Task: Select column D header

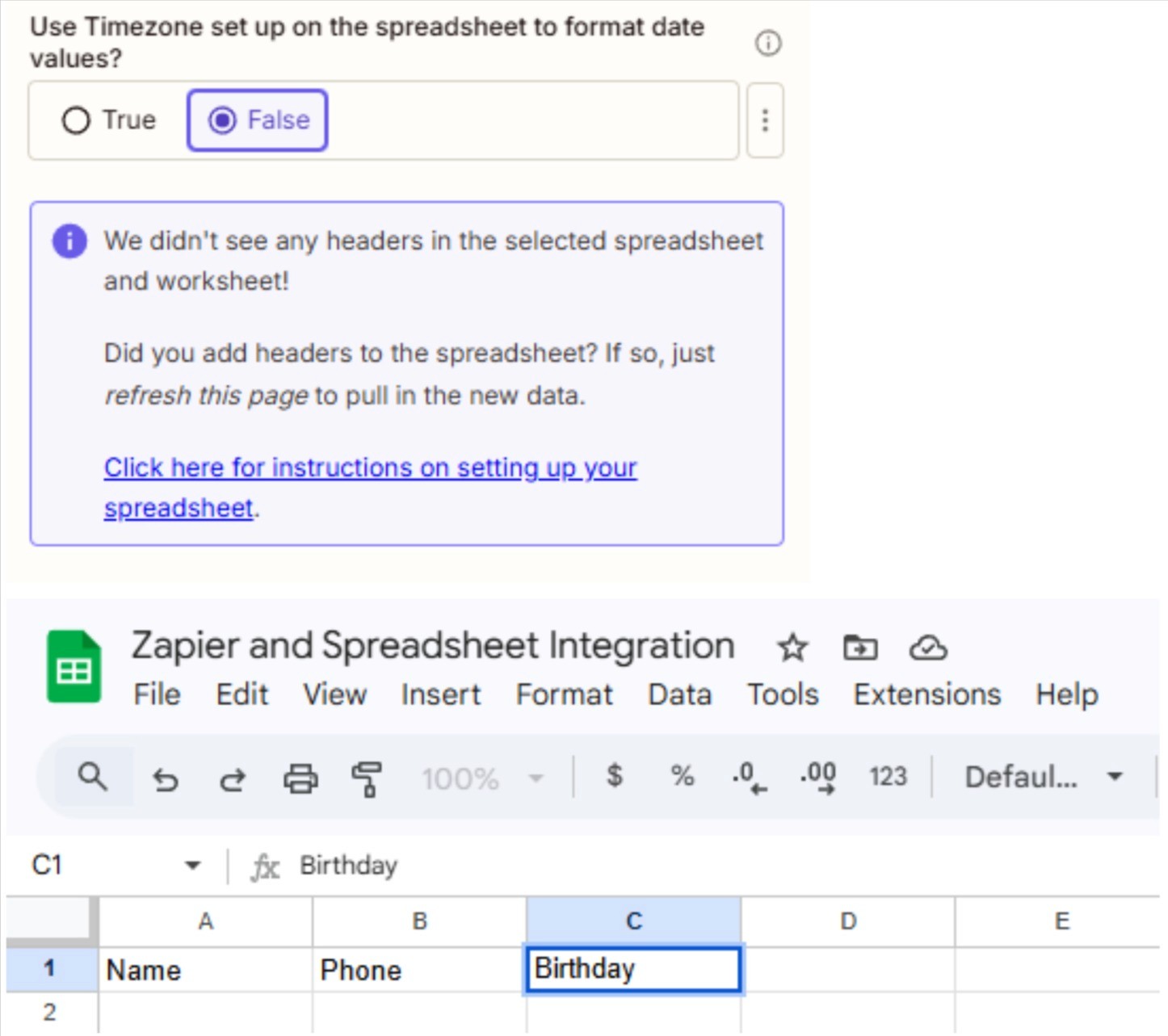Action: click(x=848, y=921)
